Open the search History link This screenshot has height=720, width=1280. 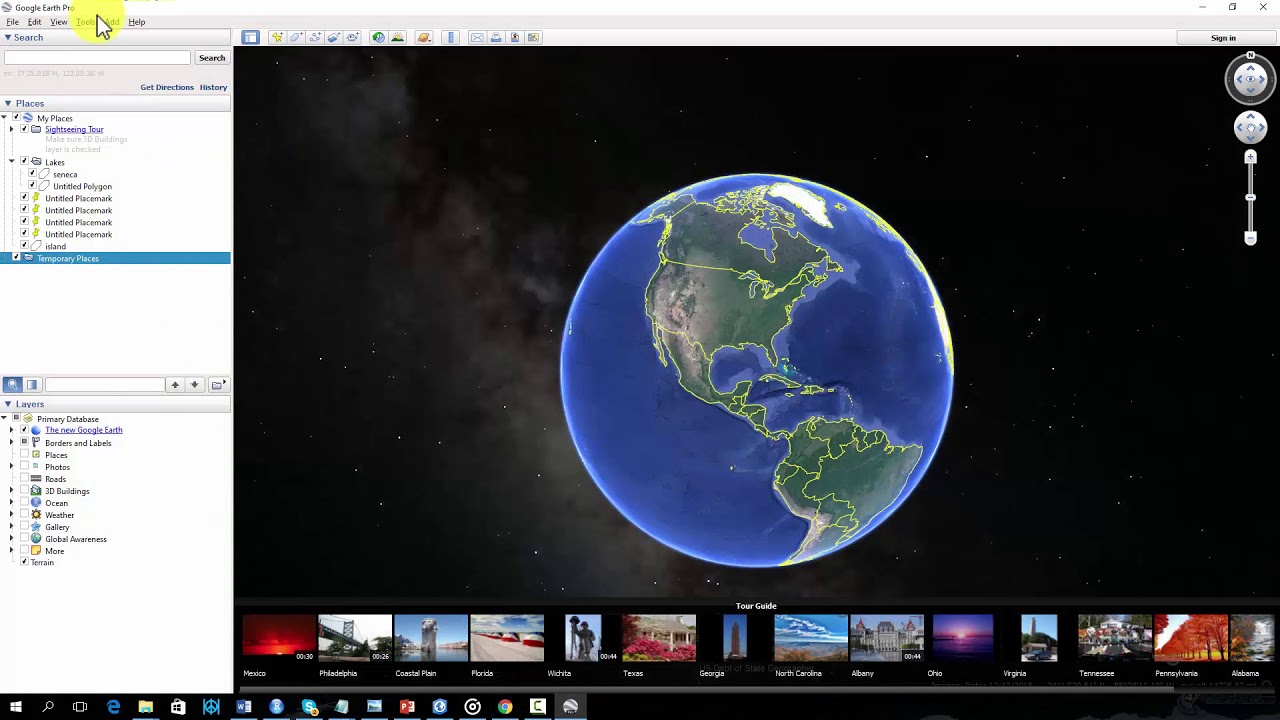213,87
